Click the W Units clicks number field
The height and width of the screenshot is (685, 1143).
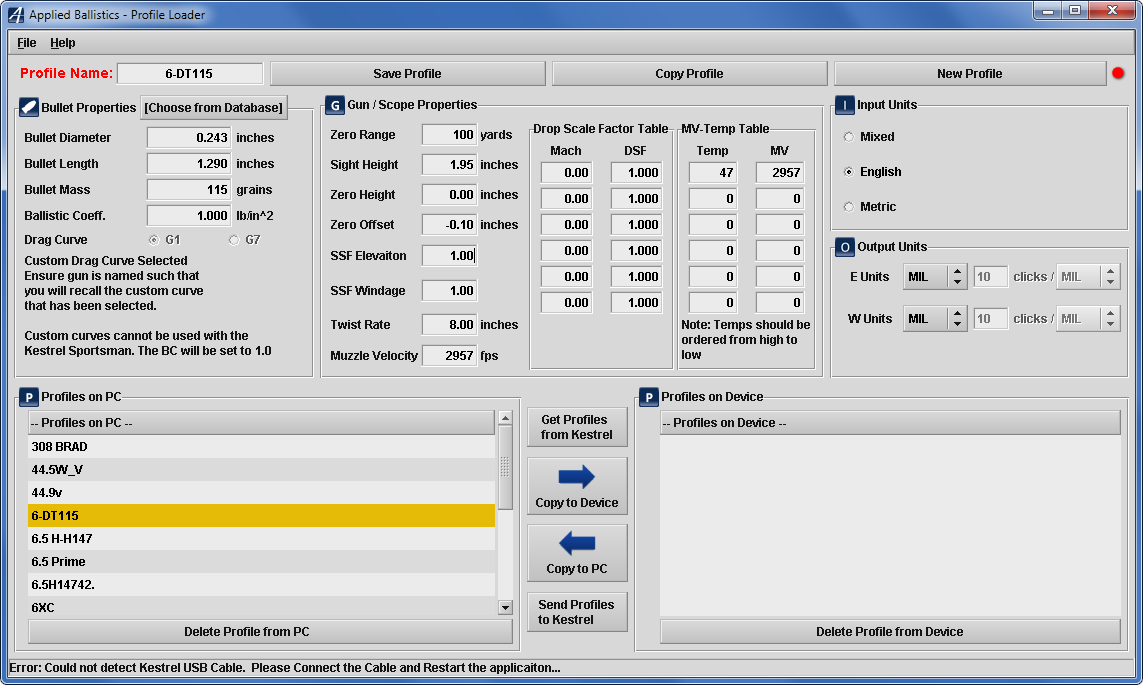990,318
